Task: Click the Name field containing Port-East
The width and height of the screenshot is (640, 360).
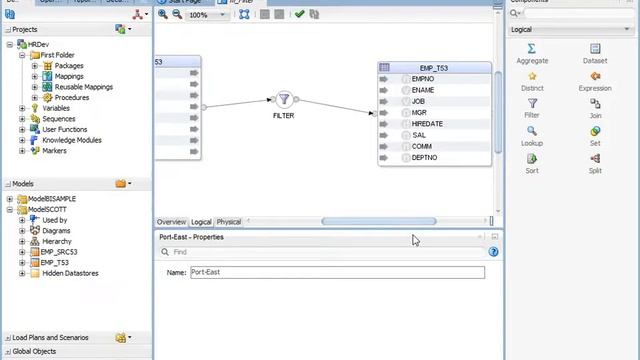Action: [x=338, y=272]
